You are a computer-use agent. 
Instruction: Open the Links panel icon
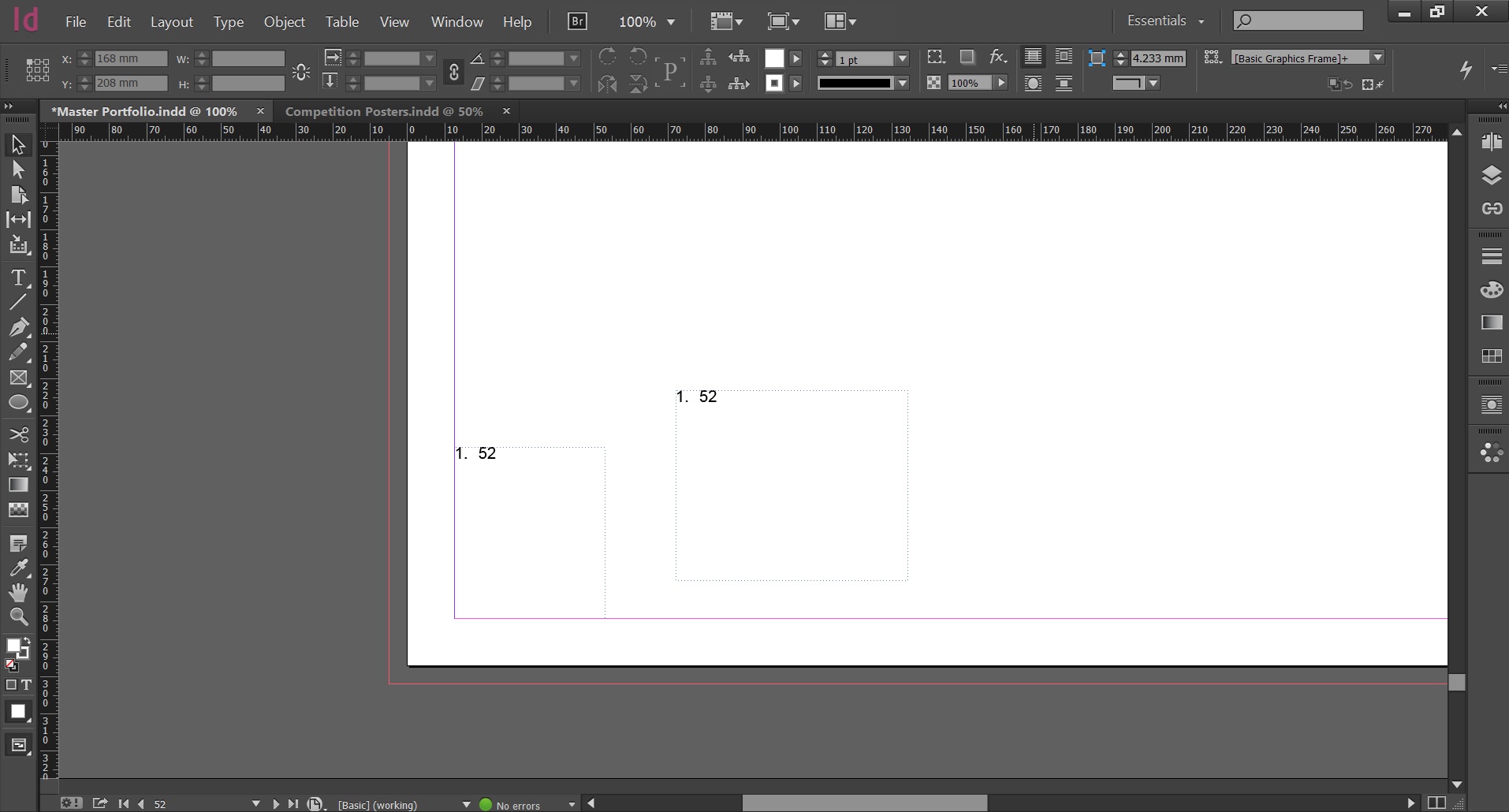(1491, 209)
